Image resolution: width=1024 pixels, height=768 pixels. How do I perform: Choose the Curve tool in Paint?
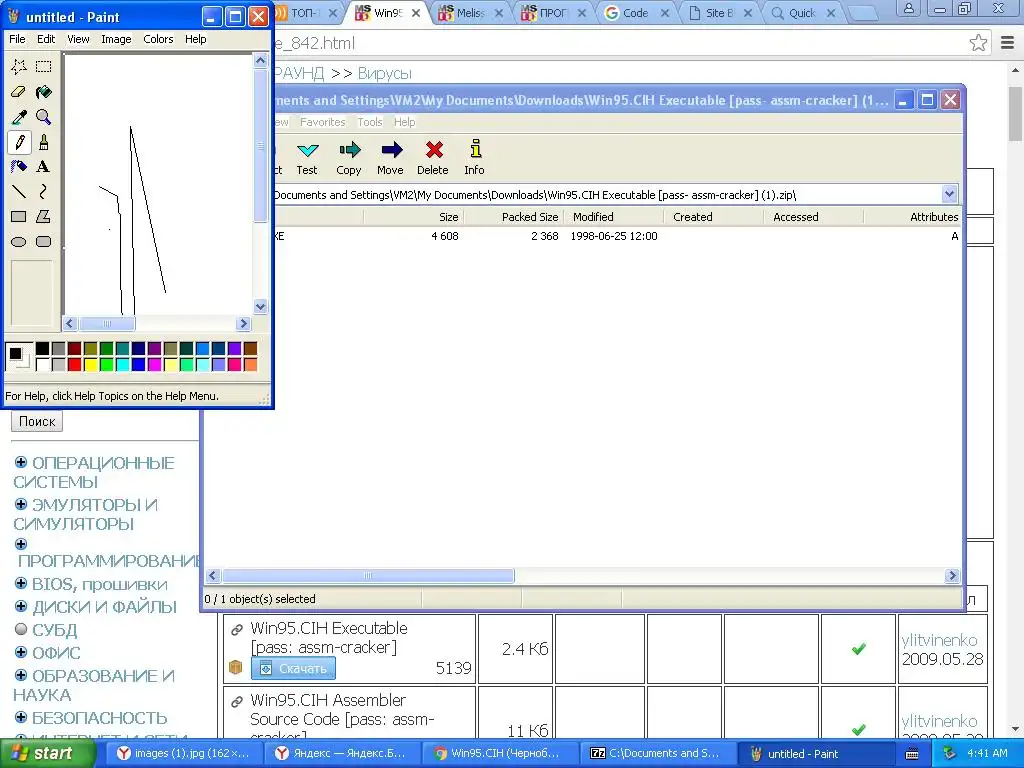pos(44,191)
